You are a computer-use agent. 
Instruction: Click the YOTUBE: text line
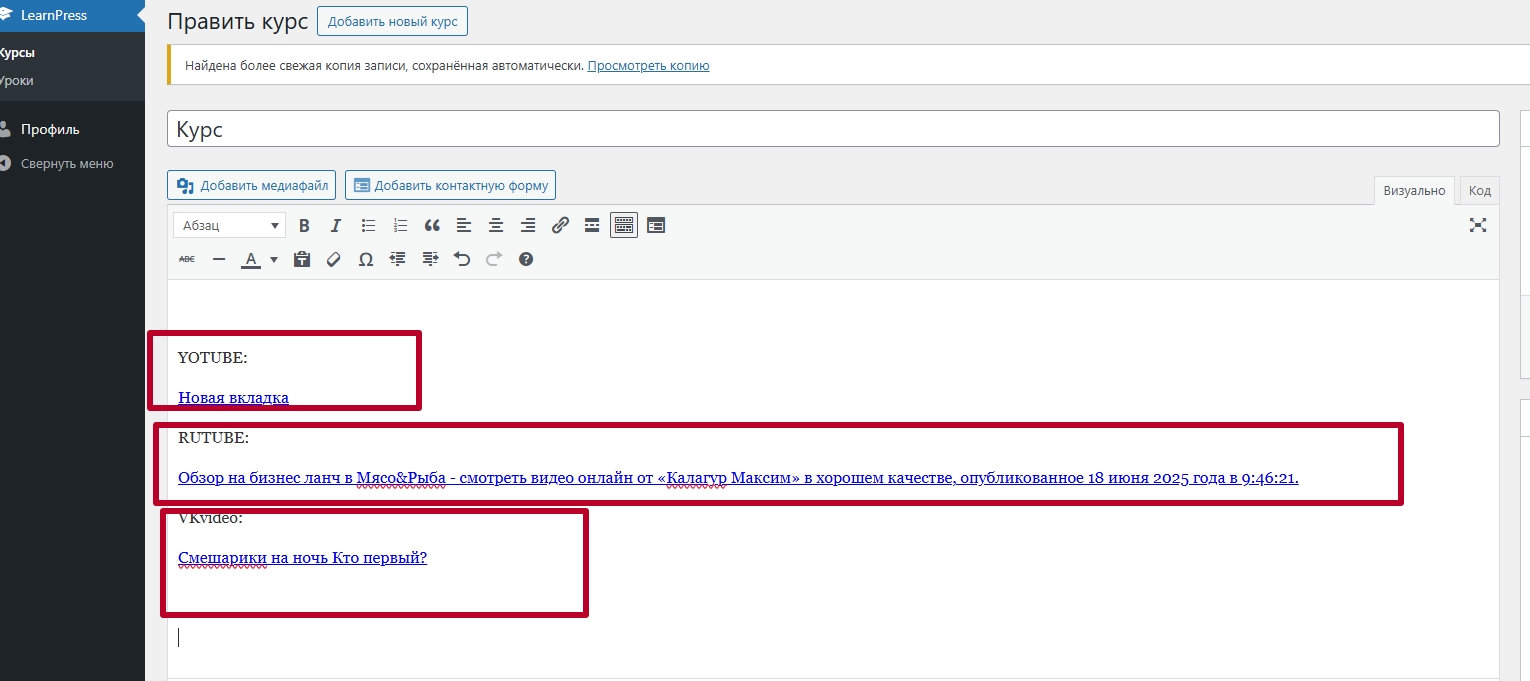212,357
